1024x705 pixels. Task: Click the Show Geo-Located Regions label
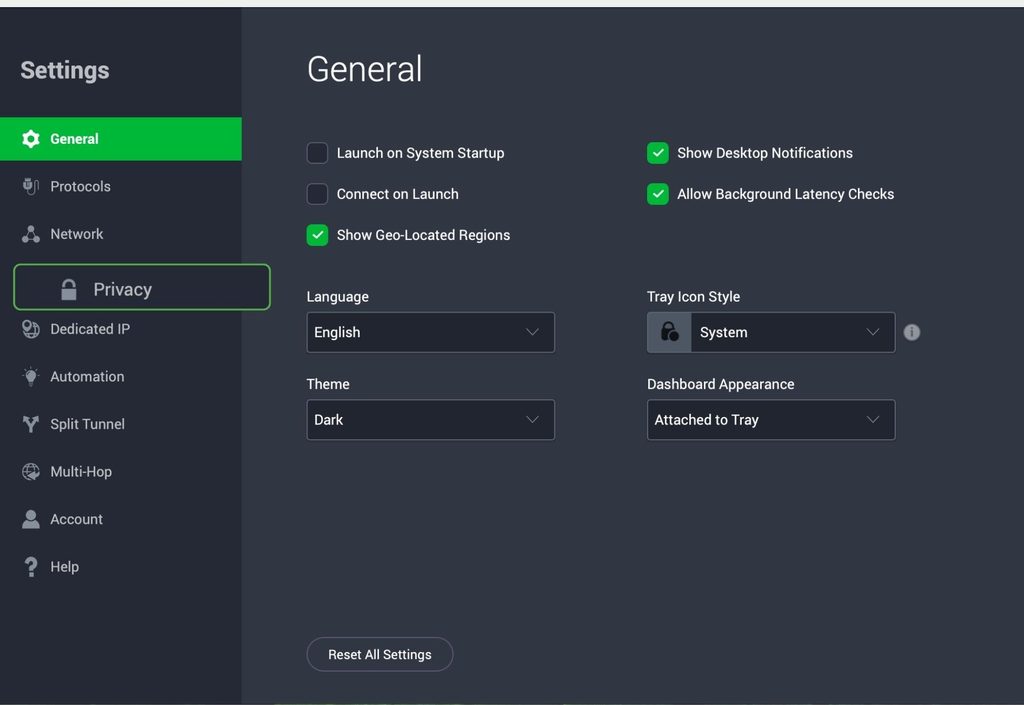click(x=423, y=235)
